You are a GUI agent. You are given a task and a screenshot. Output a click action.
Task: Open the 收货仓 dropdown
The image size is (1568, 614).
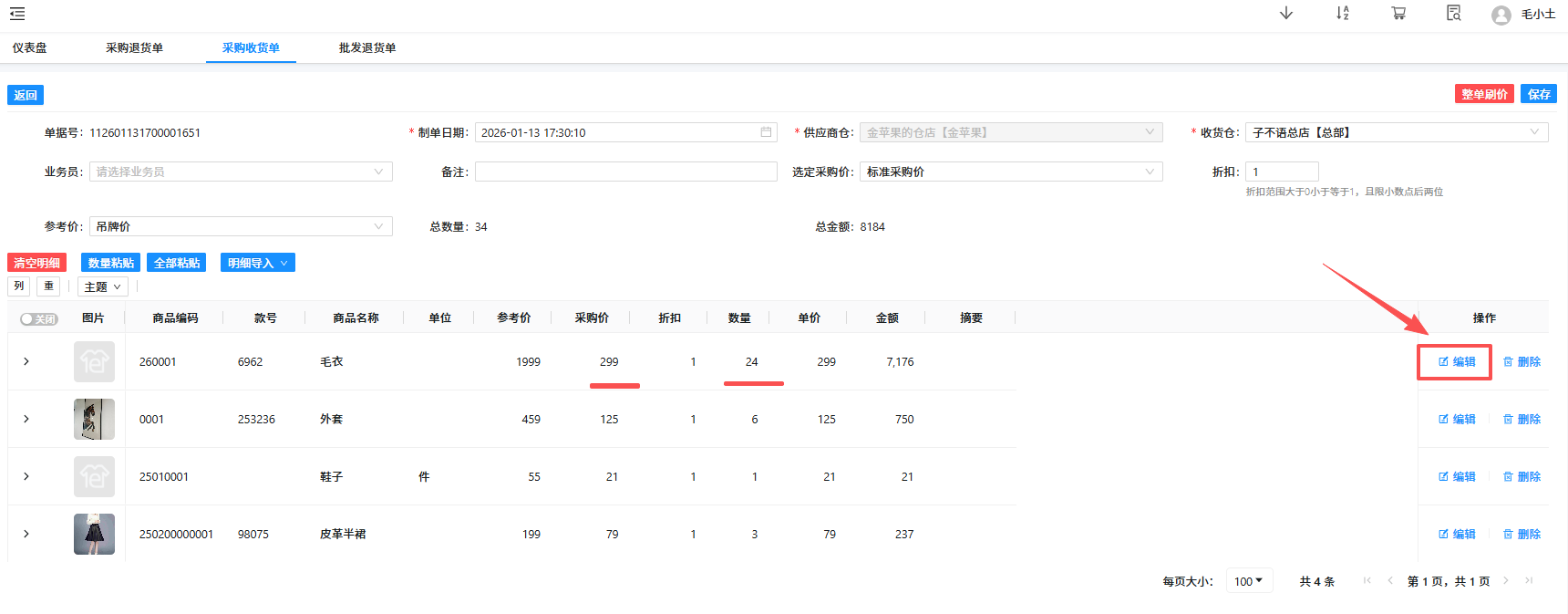pyautogui.click(x=1396, y=132)
